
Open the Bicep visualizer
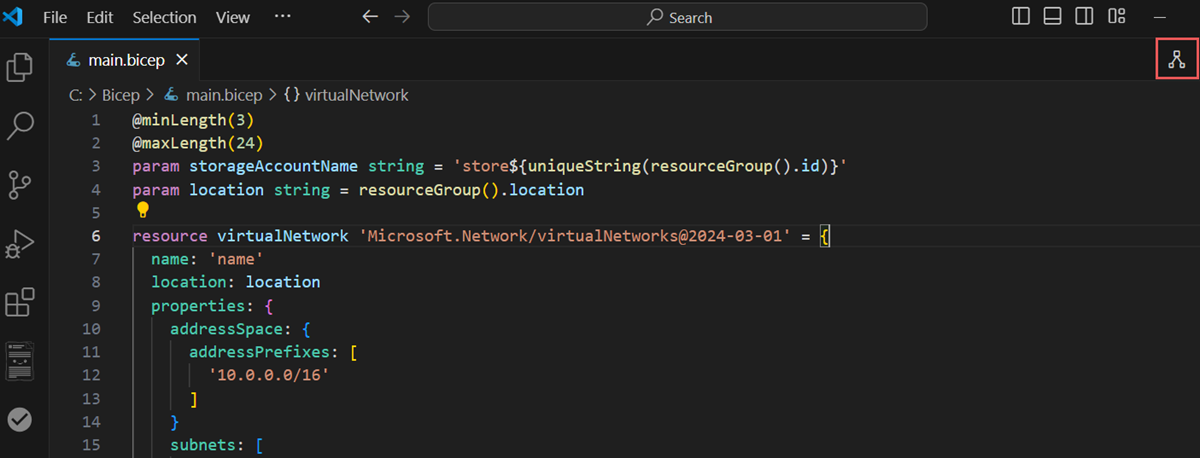pyautogui.click(x=1176, y=59)
